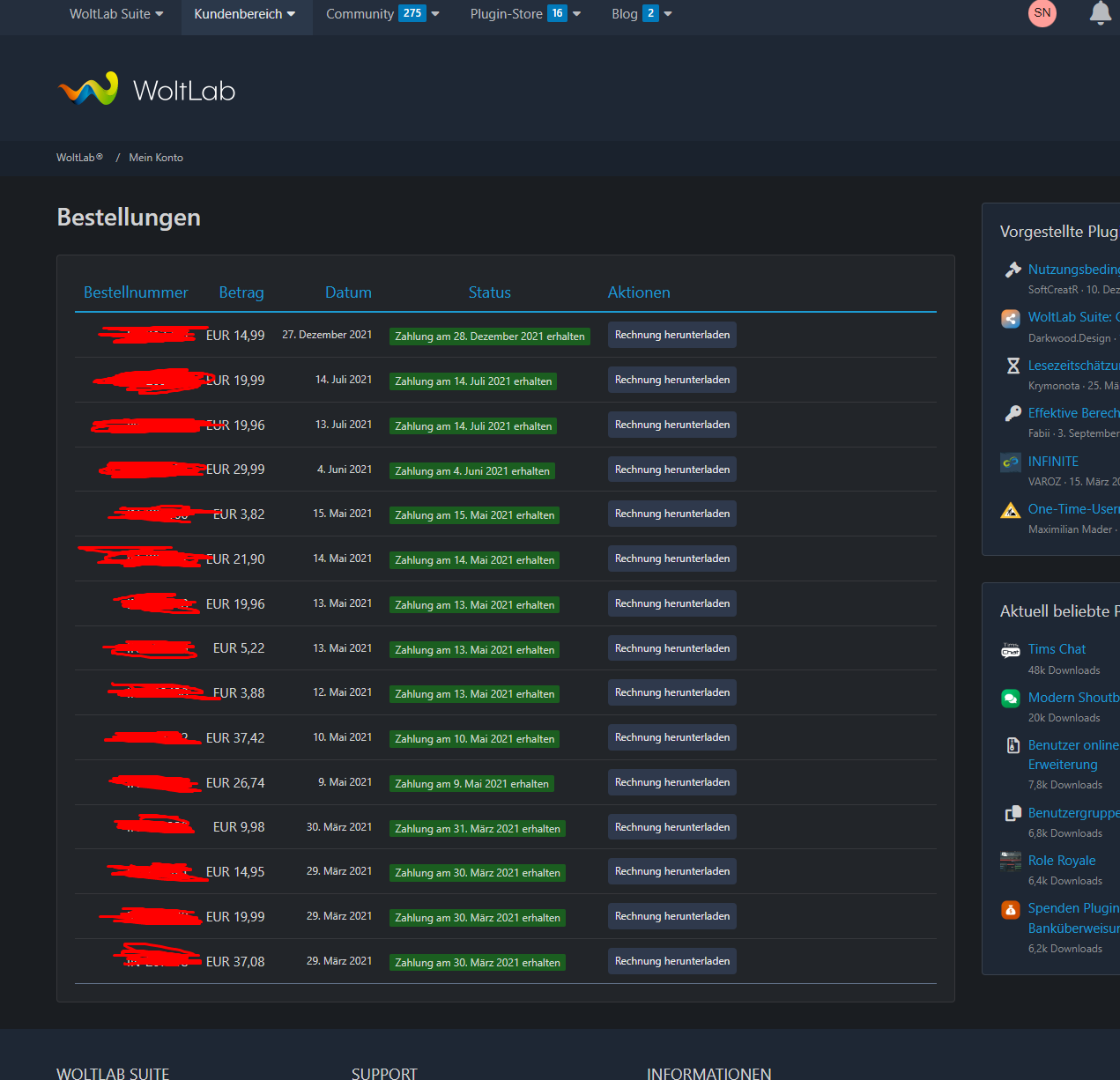Sort orders by Bestellnummer column
1120x1080 pixels.
coord(136,292)
